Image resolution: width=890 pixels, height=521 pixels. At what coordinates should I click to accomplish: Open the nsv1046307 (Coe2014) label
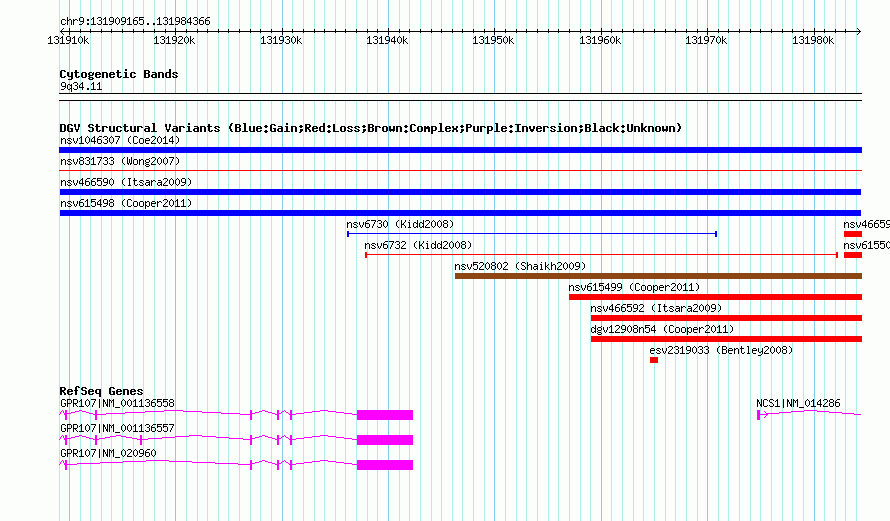(x=120, y=140)
